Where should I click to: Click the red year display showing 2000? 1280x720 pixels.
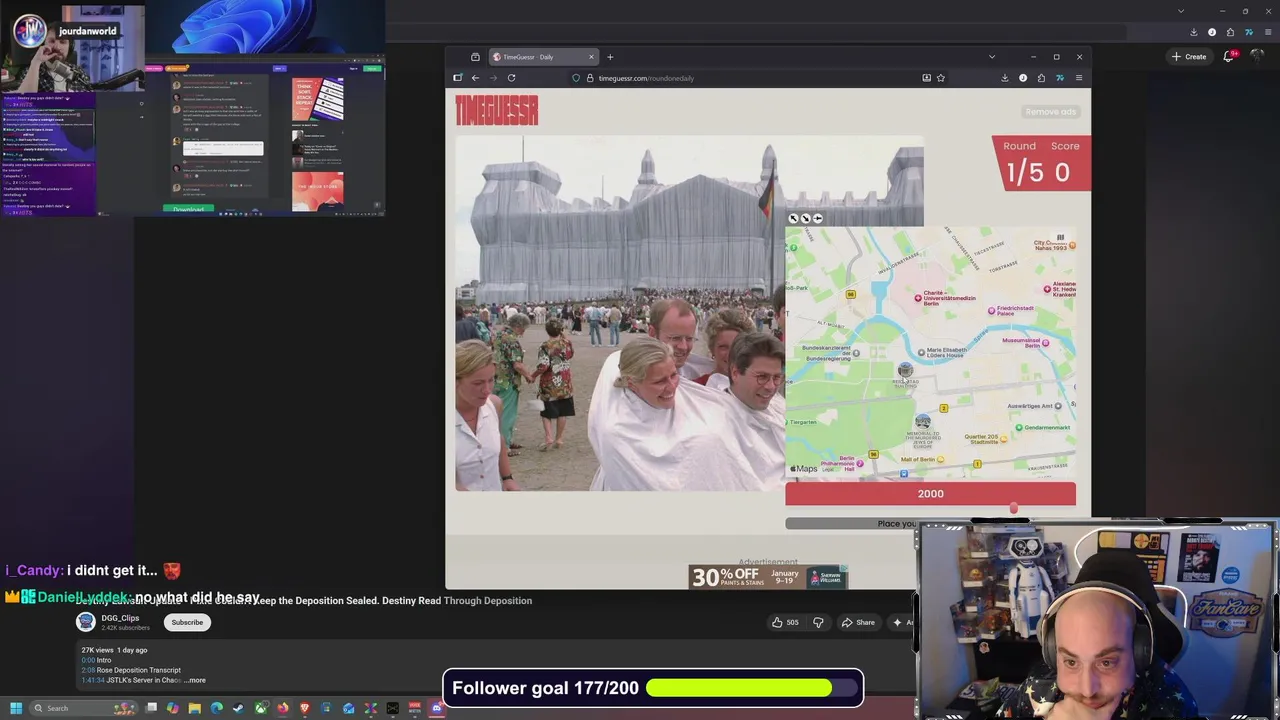pos(930,494)
